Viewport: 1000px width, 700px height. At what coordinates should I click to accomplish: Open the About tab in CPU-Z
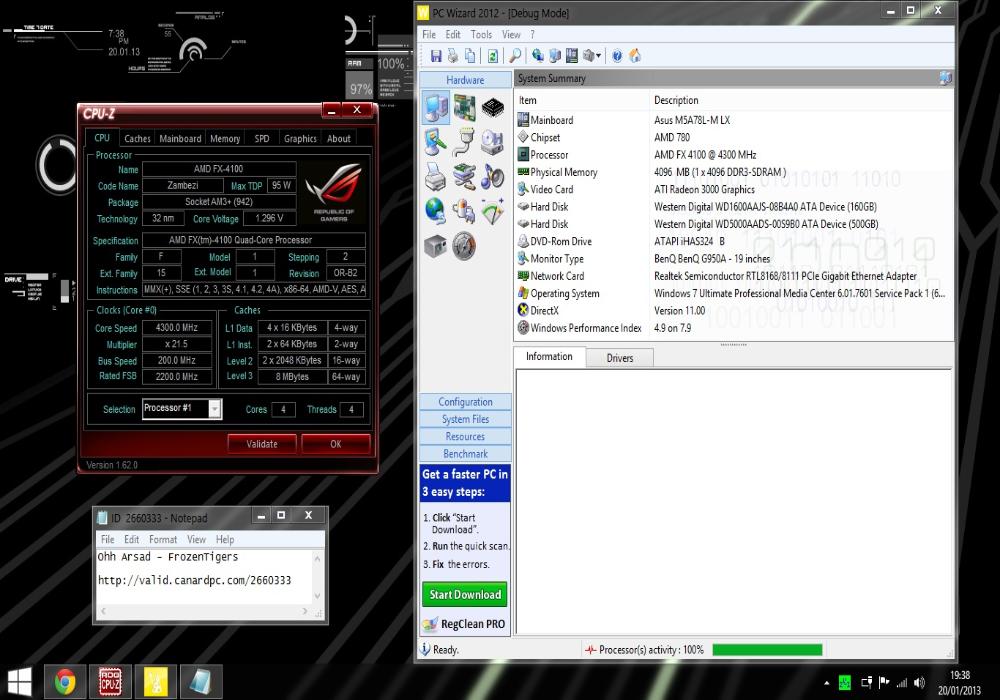[x=339, y=138]
